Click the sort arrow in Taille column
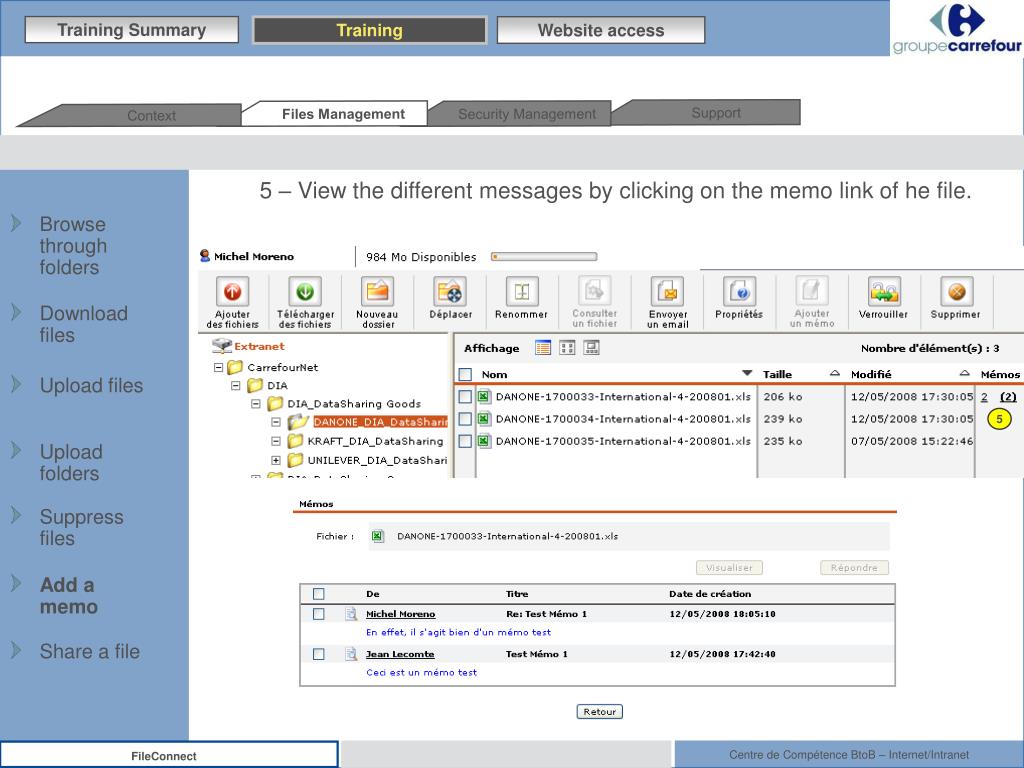 coord(835,373)
